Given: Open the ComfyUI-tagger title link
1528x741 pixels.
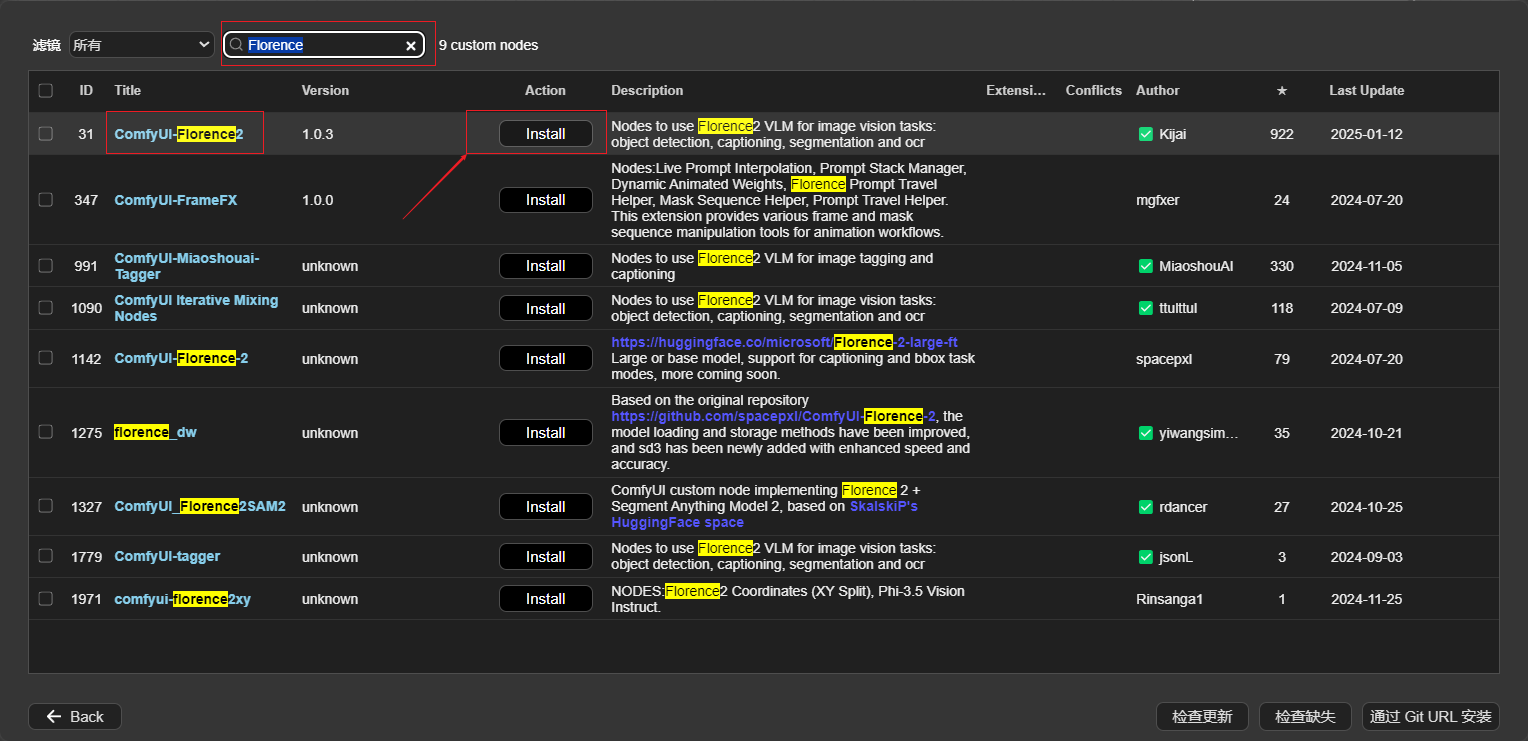Looking at the screenshot, I should point(167,556).
